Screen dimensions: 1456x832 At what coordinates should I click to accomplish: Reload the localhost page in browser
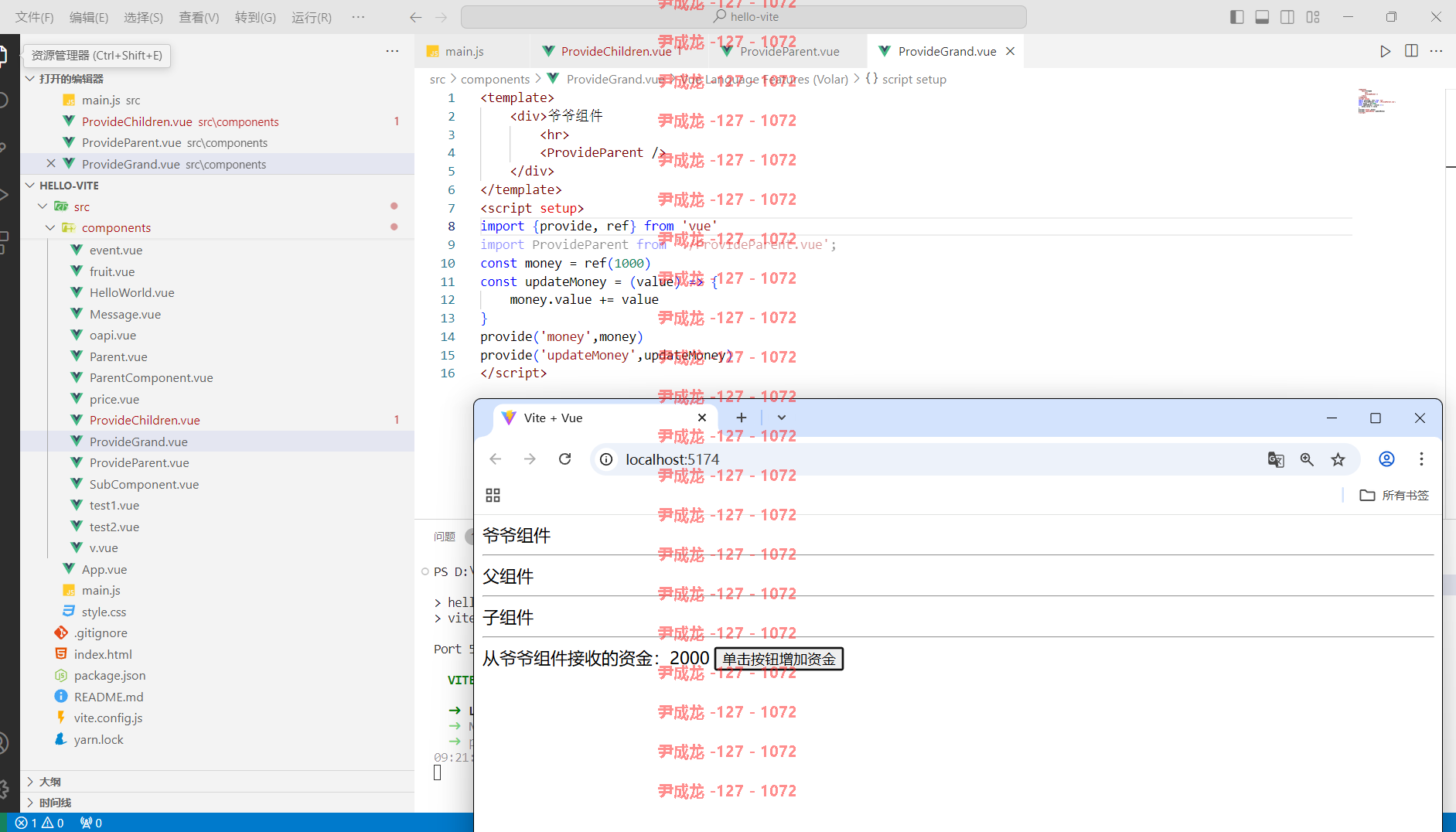point(565,459)
